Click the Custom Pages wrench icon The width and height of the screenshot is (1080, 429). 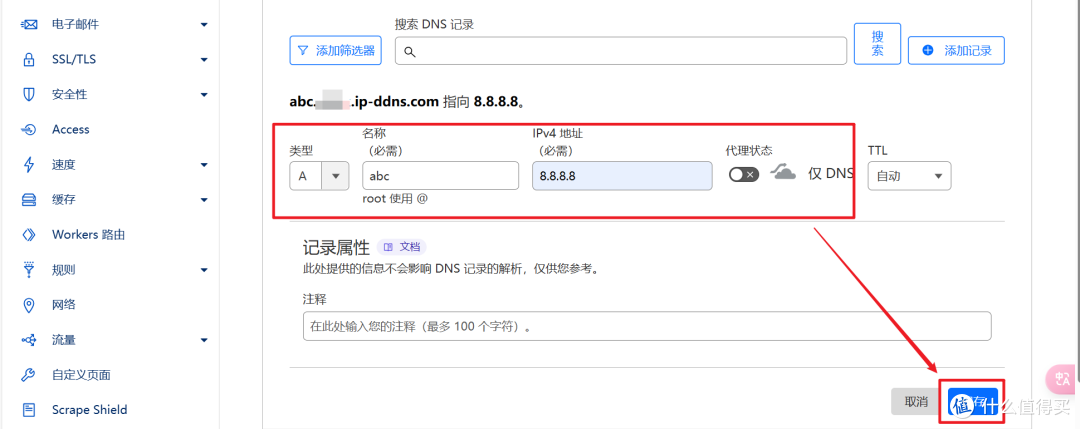[x=28, y=375]
